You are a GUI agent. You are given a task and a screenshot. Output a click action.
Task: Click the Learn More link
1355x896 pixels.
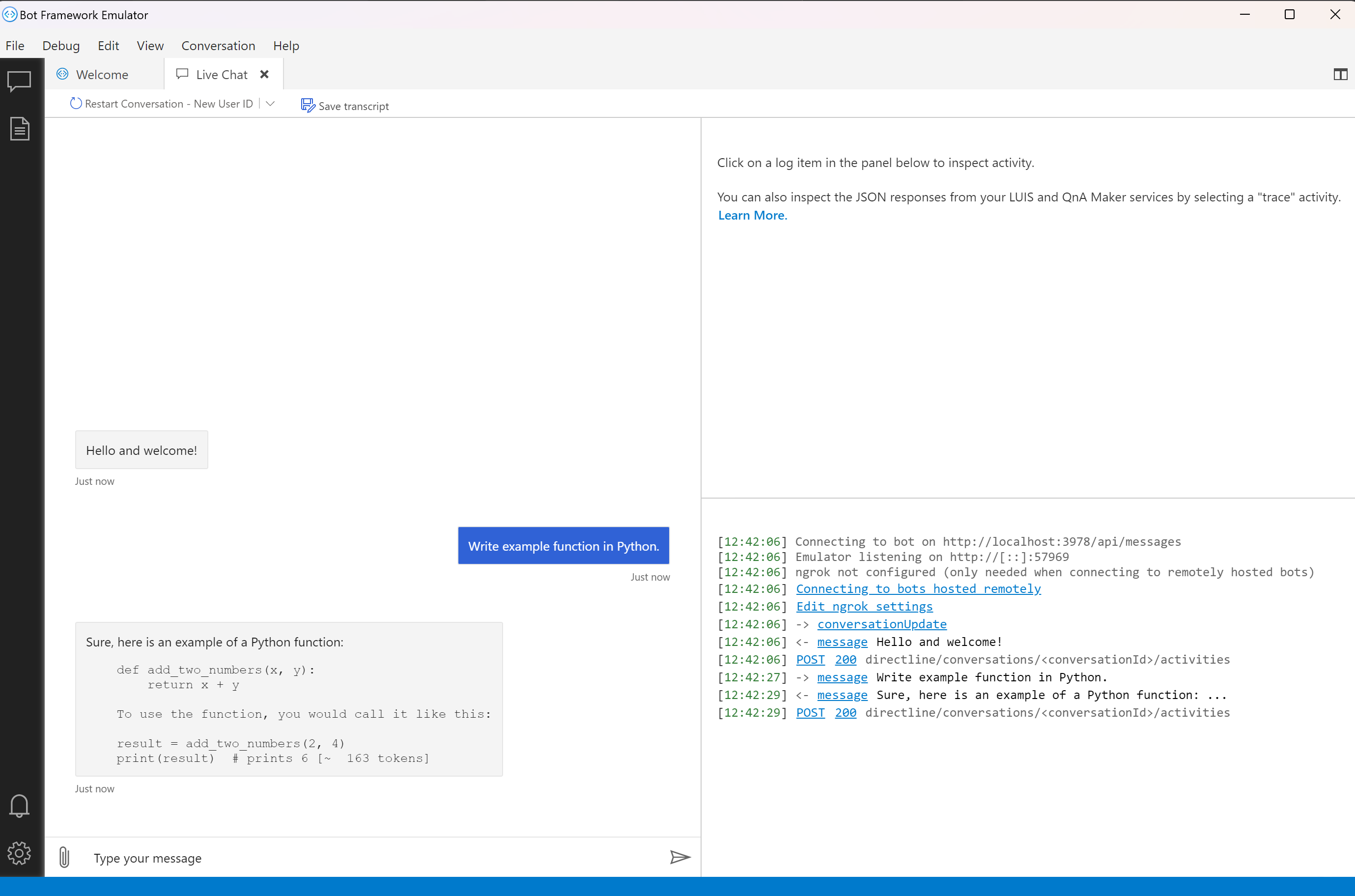pos(752,216)
